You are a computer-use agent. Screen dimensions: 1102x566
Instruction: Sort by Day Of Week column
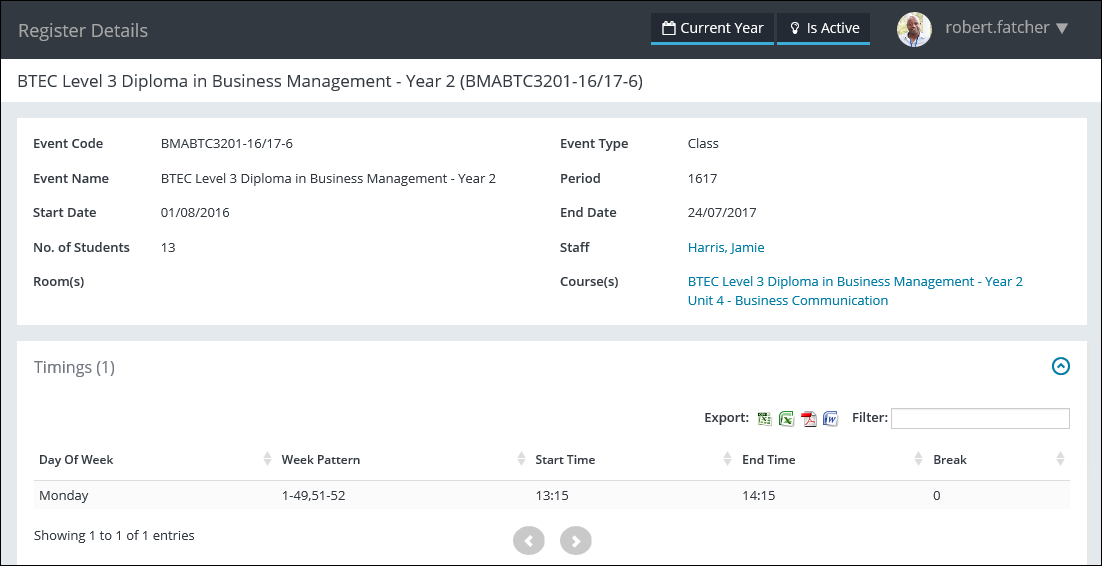tap(76, 460)
